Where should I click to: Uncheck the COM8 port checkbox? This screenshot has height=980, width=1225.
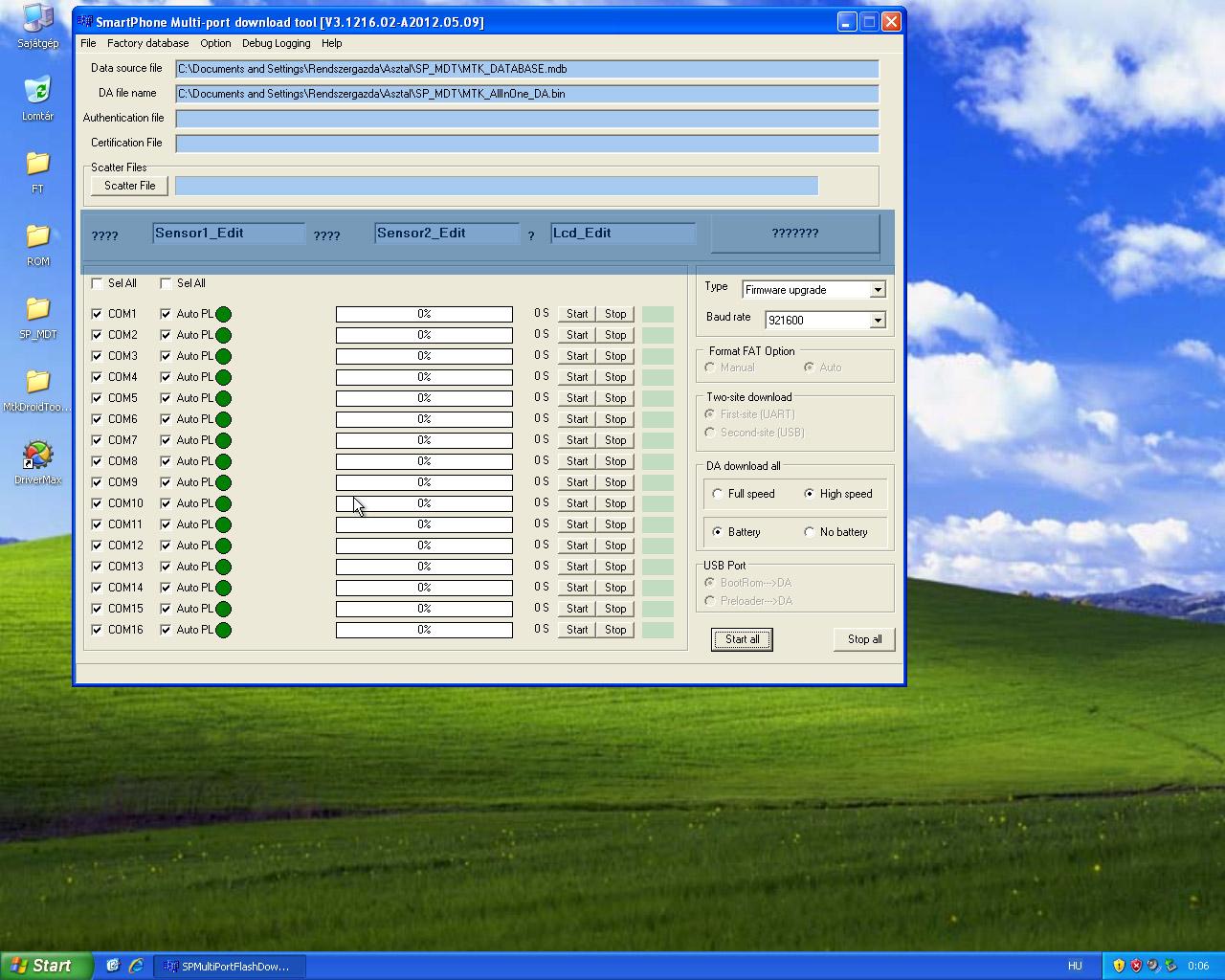pyautogui.click(x=97, y=461)
